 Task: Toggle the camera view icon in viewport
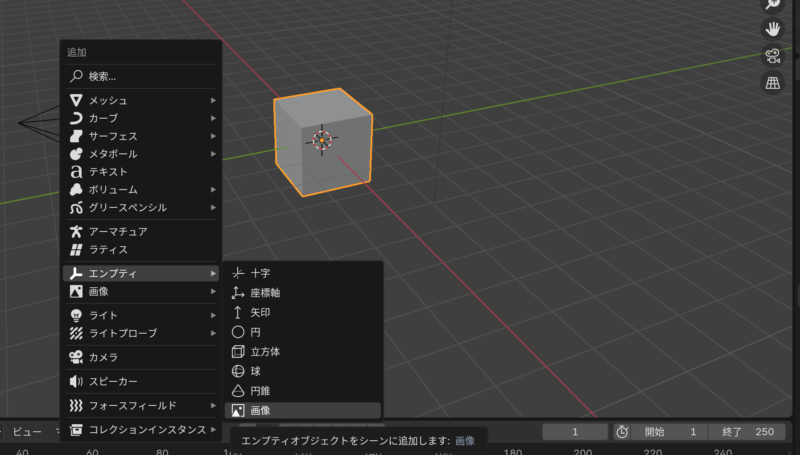pos(772,56)
